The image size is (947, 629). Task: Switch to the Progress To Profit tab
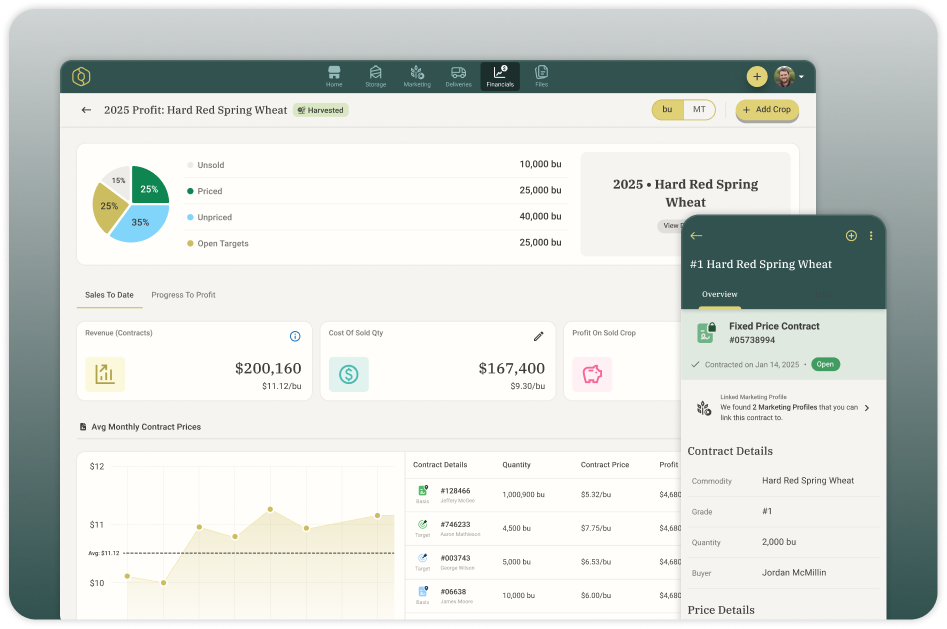(183, 295)
